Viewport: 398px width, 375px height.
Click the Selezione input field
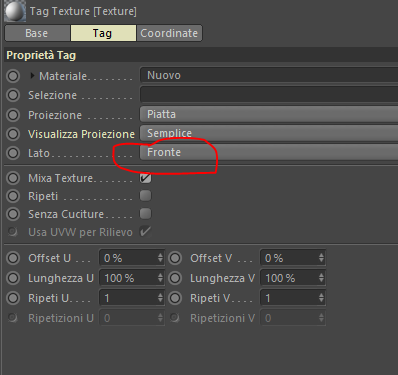coord(269,94)
